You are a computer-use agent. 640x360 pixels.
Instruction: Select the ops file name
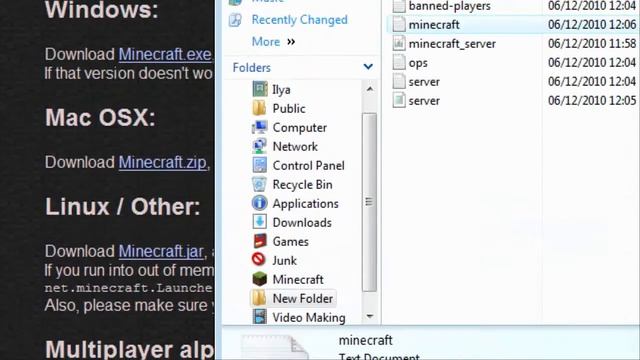(x=418, y=63)
